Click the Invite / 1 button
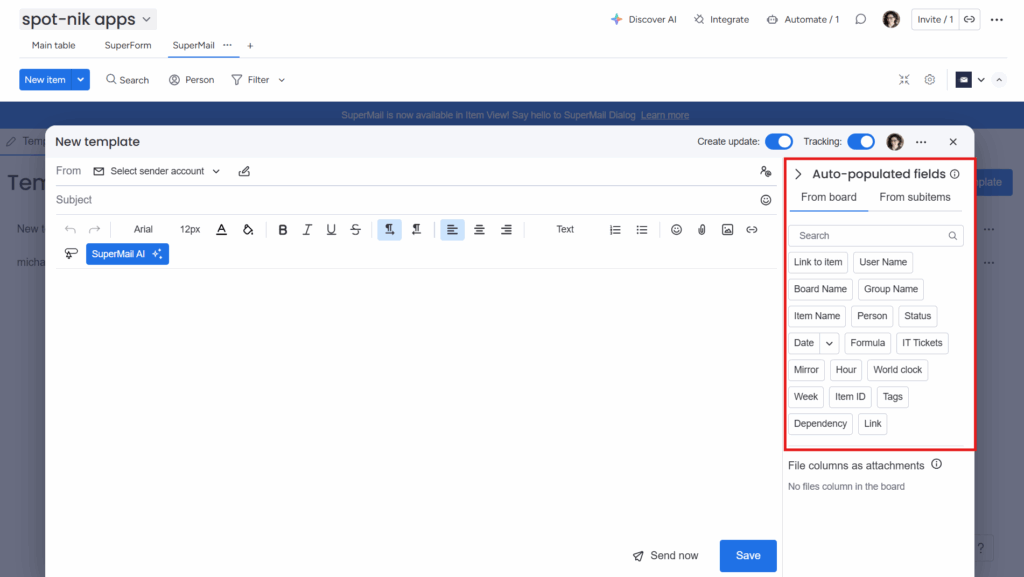Viewport: 1024px width, 577px height. click(x=935, y=20)
